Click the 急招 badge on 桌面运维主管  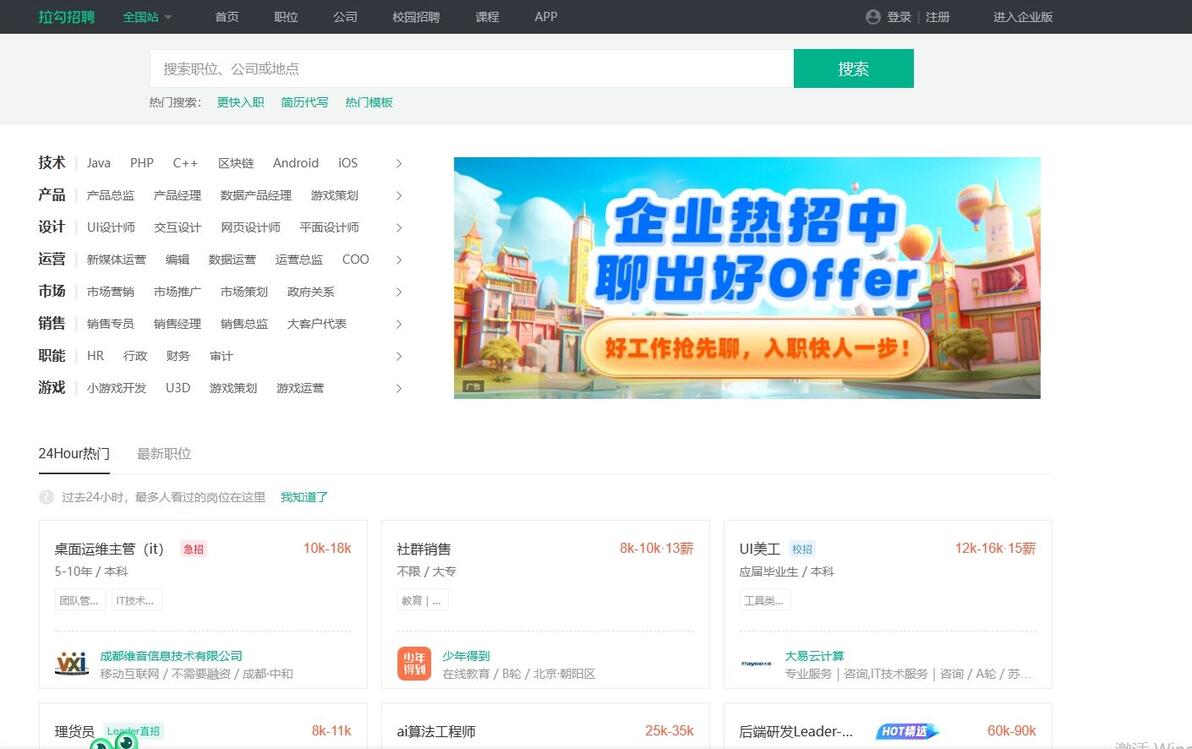click(x=194, y=549)
